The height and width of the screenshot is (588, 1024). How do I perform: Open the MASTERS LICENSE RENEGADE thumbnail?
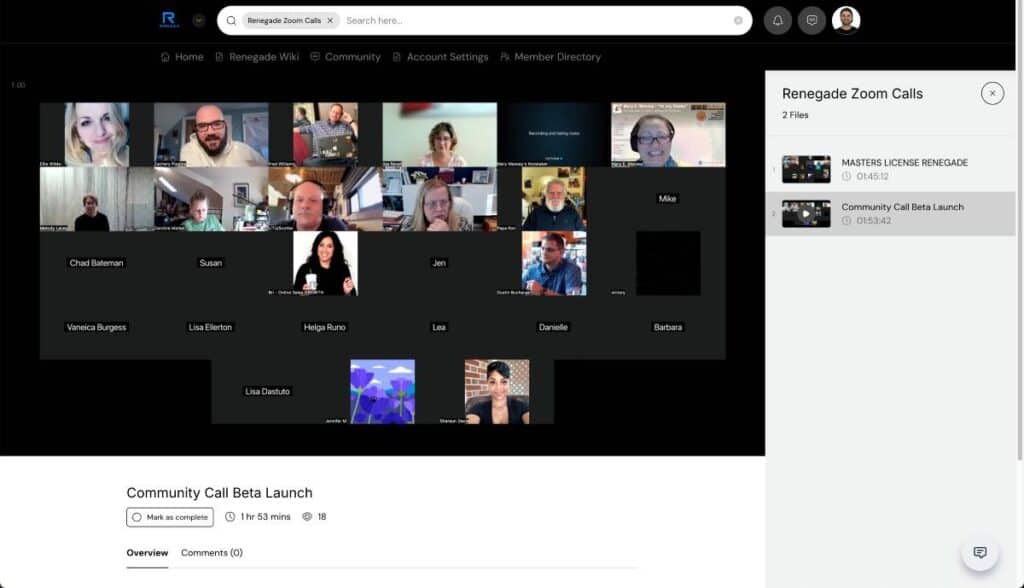click(807, 169)
